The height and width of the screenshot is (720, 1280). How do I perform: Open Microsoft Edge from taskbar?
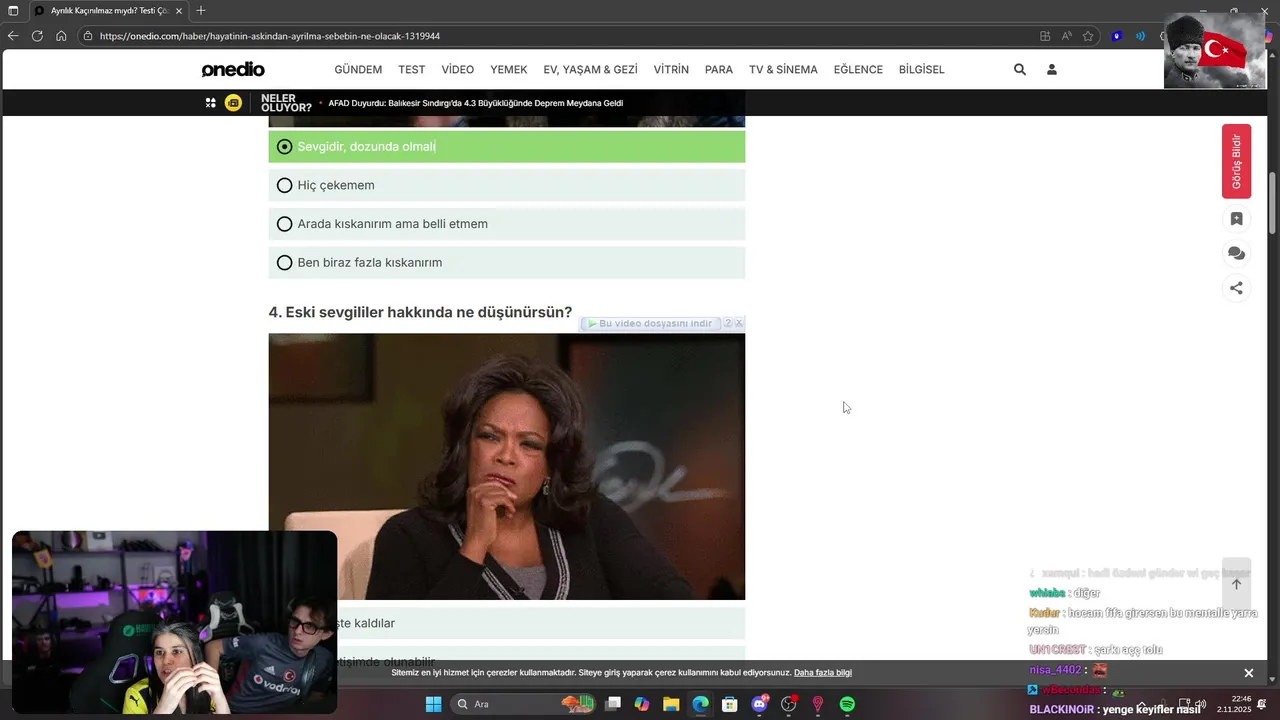pos(700,704)
